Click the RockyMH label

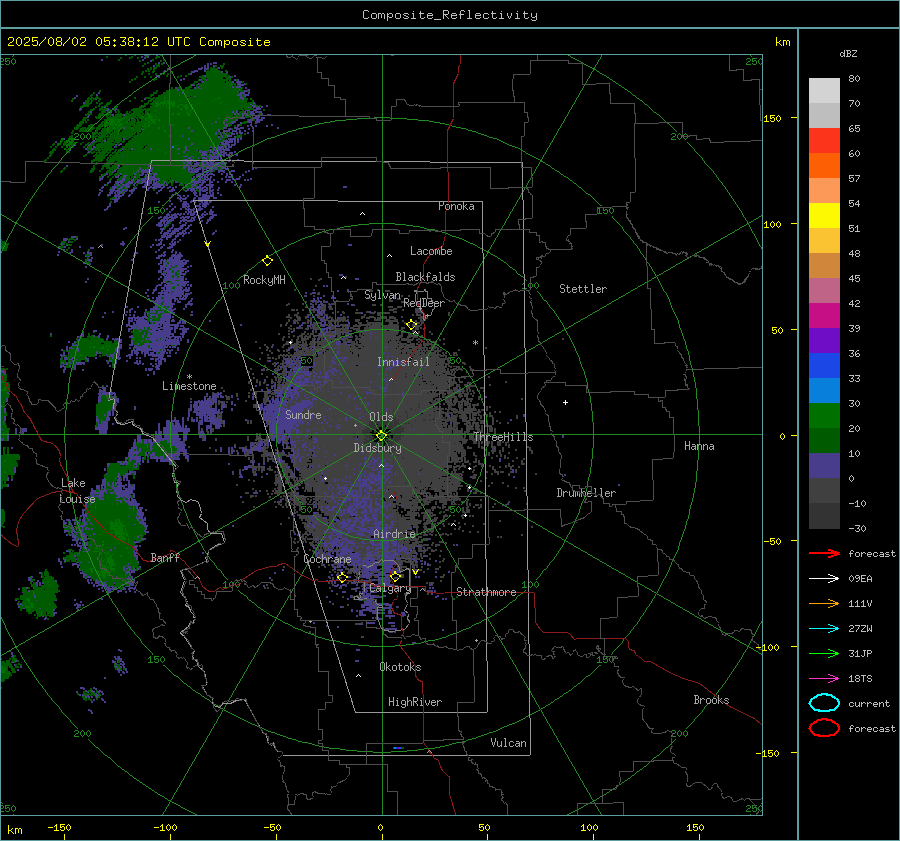pos(264,280)
